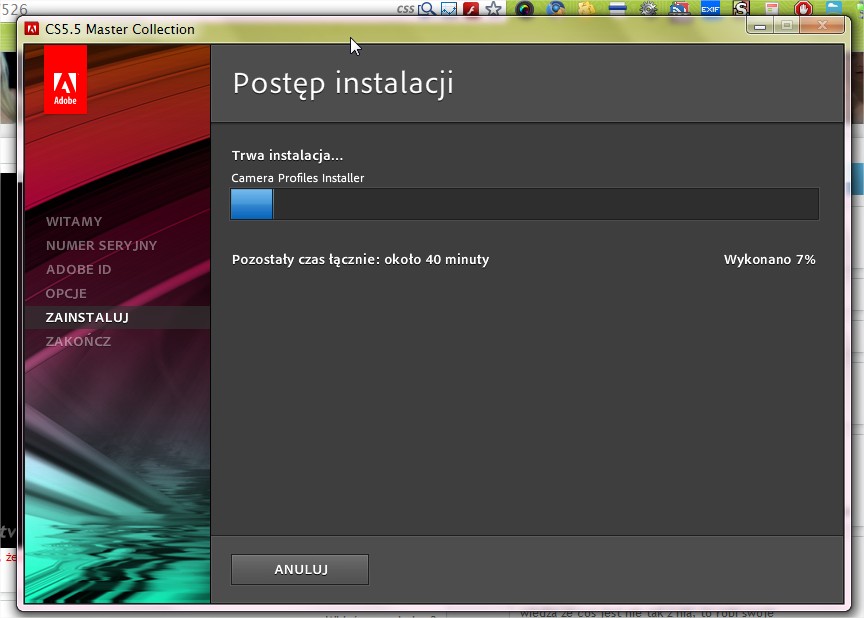This screenshot has height=618, width=864.
Task: Click the 'CS5.5 Master Collection' window title
Action: [x=120, y=29]
